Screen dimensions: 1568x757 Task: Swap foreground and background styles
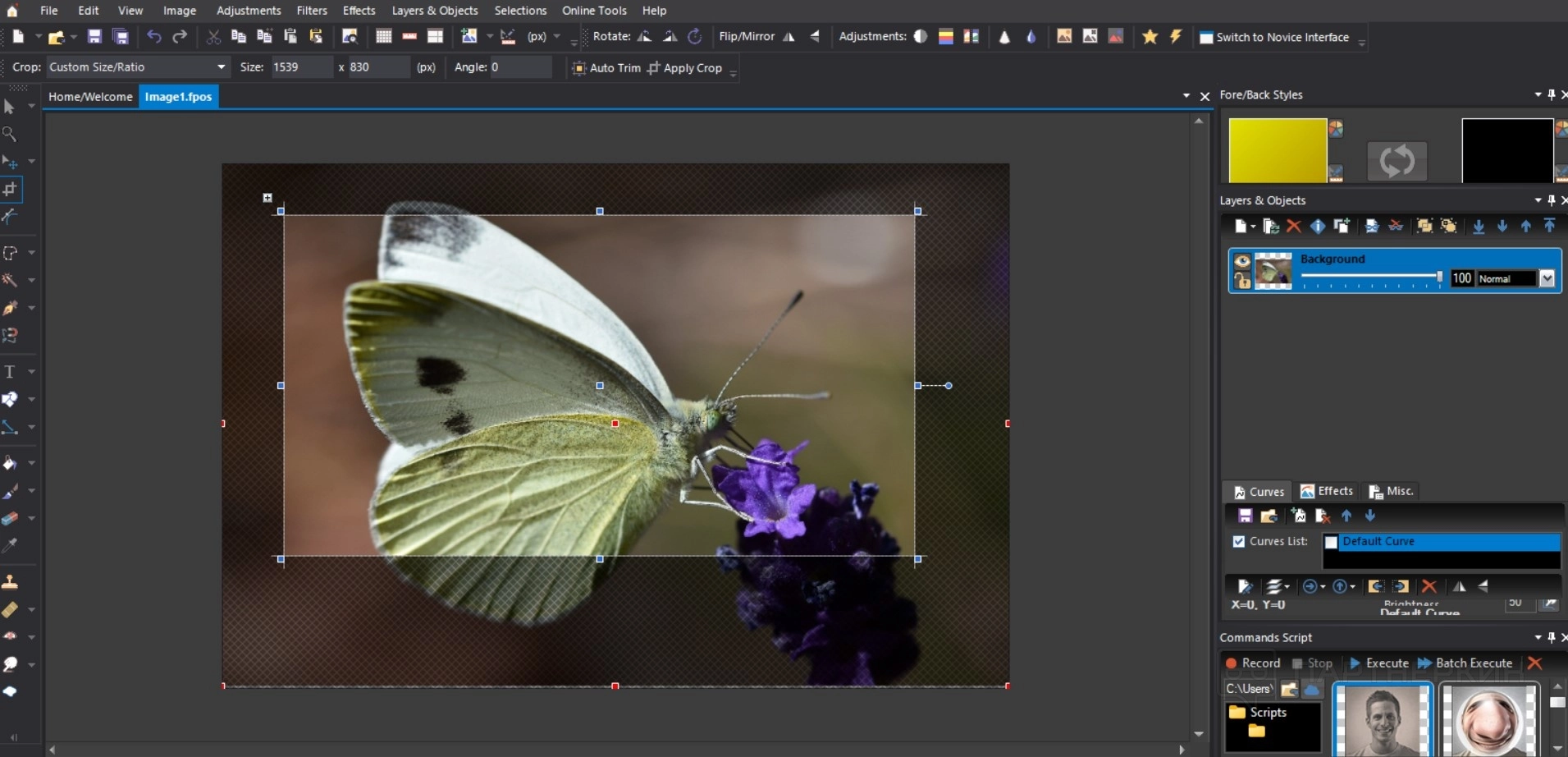(1396, 160)
